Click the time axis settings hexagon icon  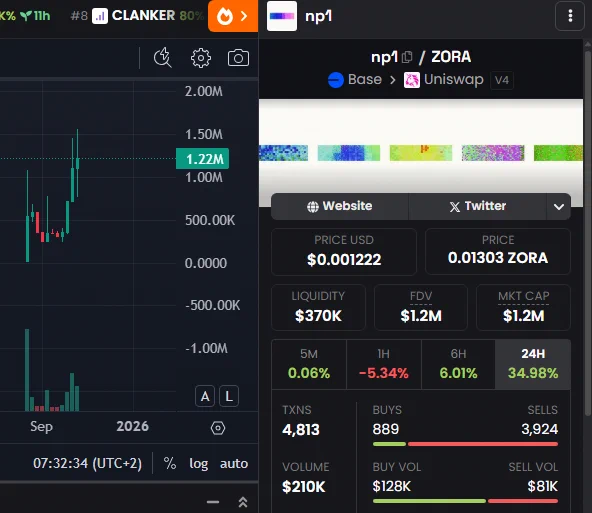tap(218, 428)
